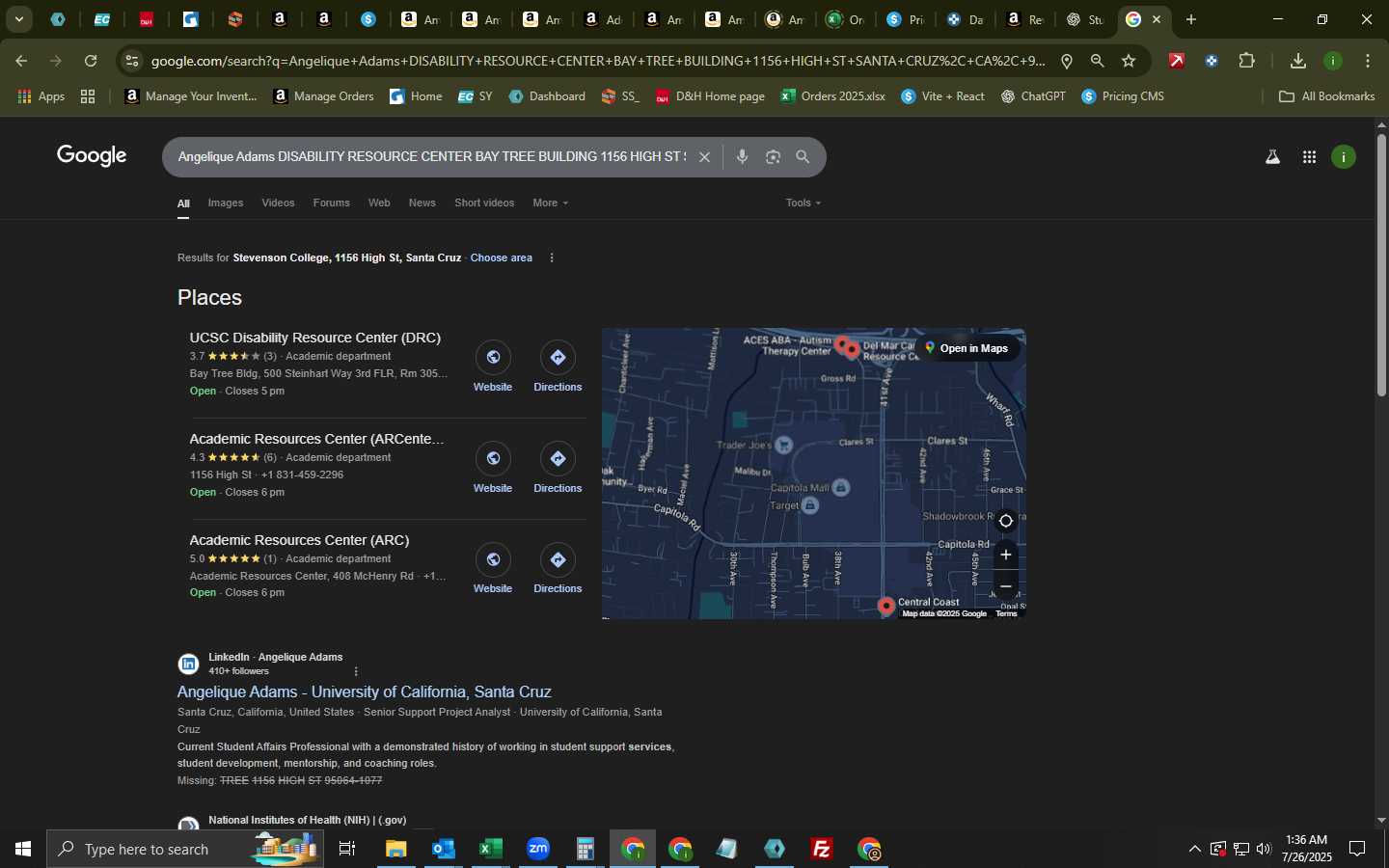
Task: Center map on my location
Action: [1005, 521]
